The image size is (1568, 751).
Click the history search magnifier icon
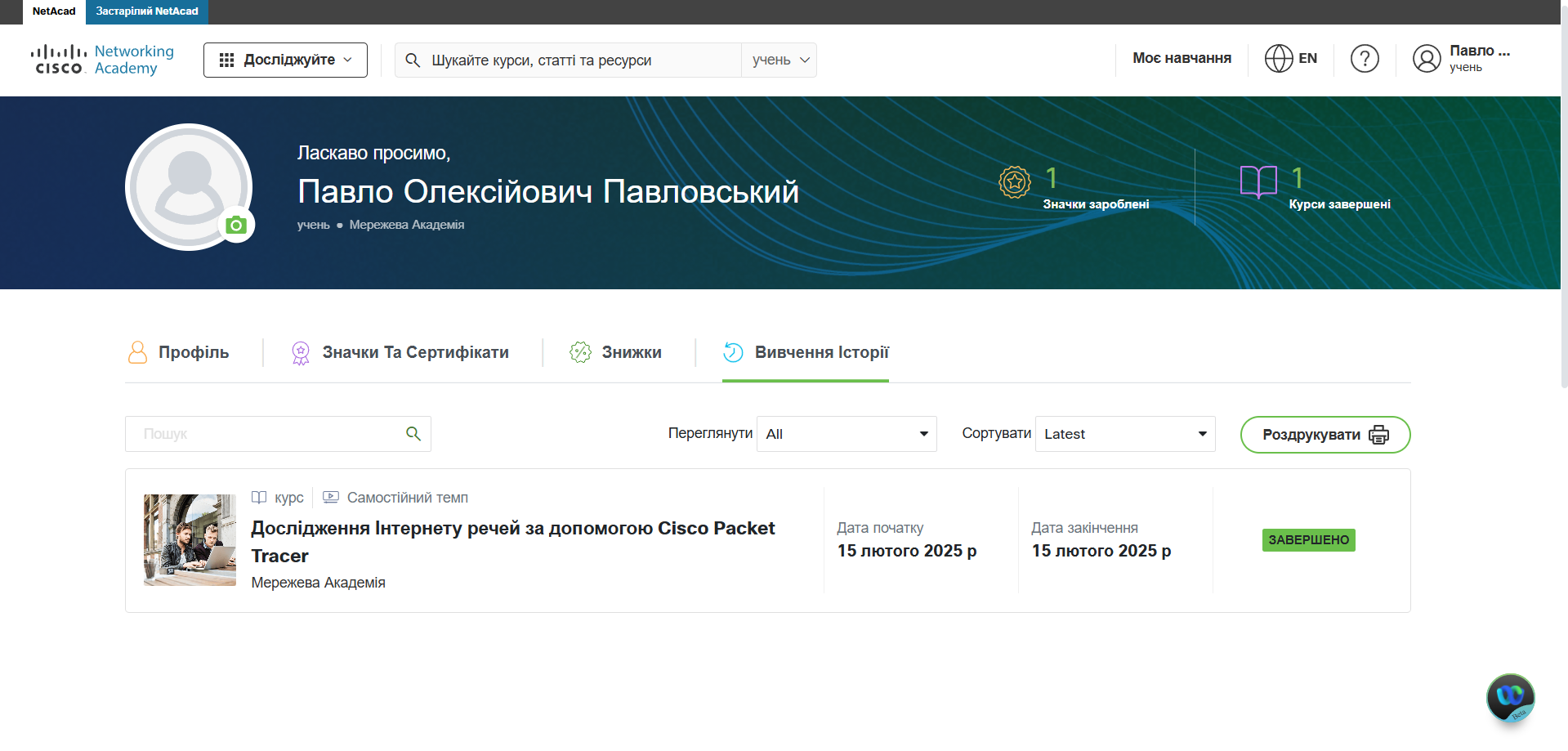pyautogui.click(x=413, y=434)
